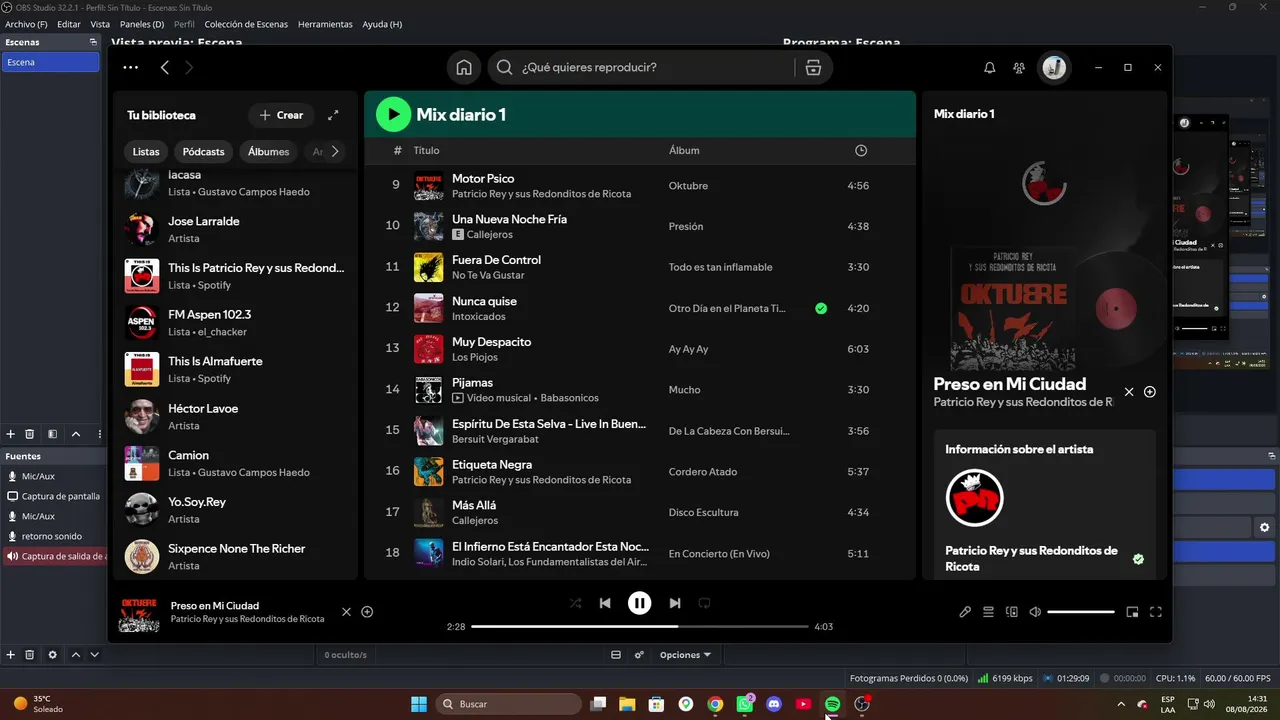
Task: Move source up in Fuentes
Action: [76, 655]
